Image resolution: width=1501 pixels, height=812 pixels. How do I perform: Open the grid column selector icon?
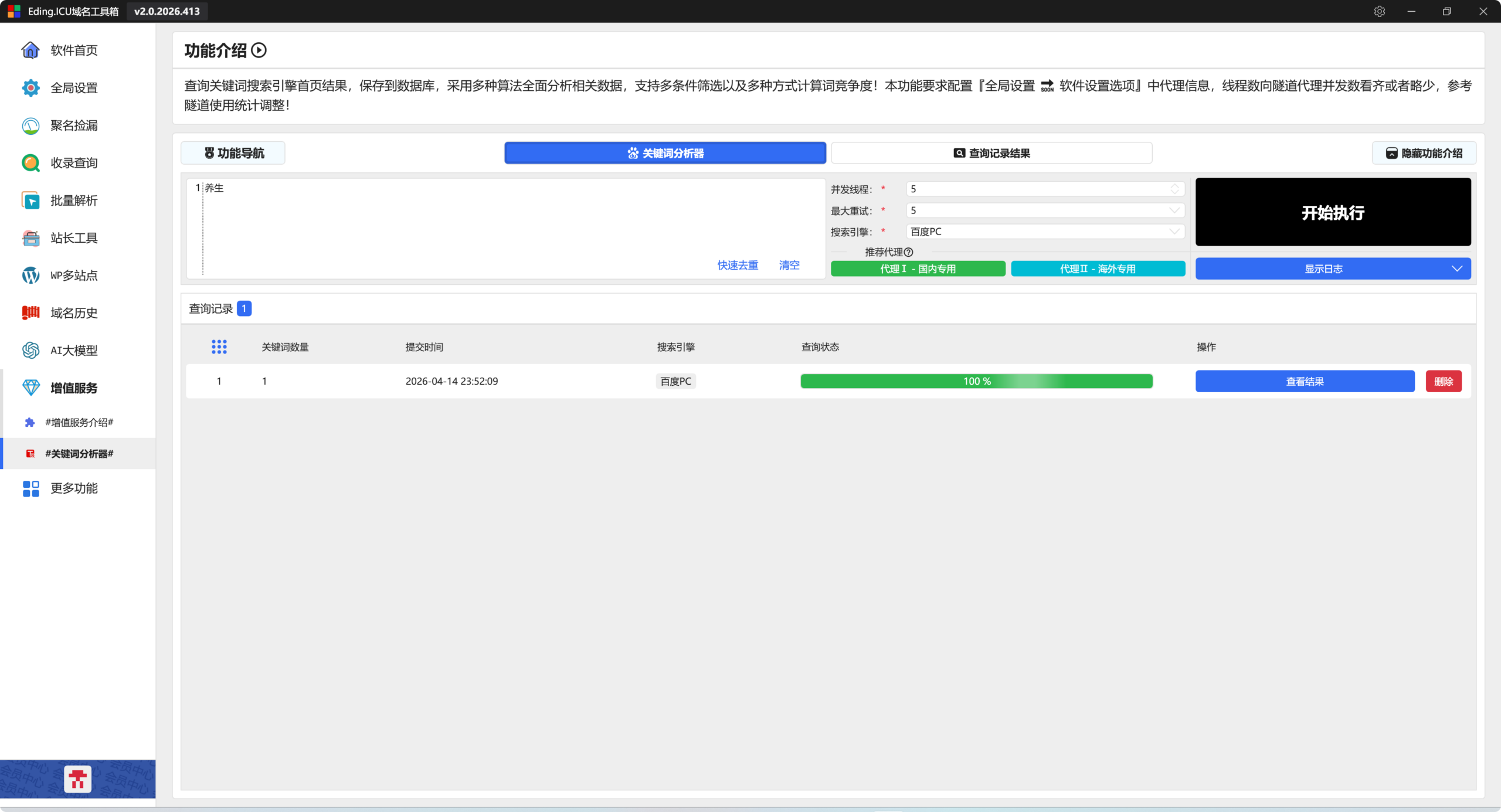tap(219, 347)
